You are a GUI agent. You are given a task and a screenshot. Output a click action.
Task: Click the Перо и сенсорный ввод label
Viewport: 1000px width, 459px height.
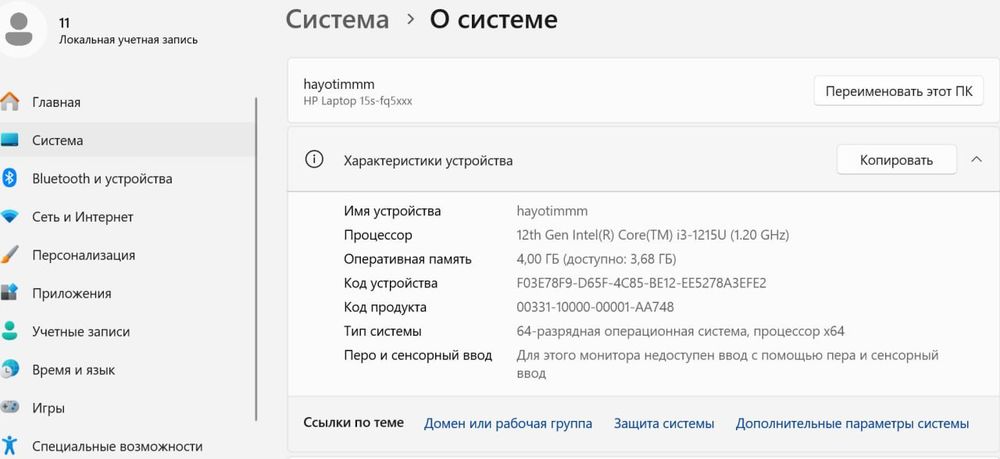click(x=418, y=355)
